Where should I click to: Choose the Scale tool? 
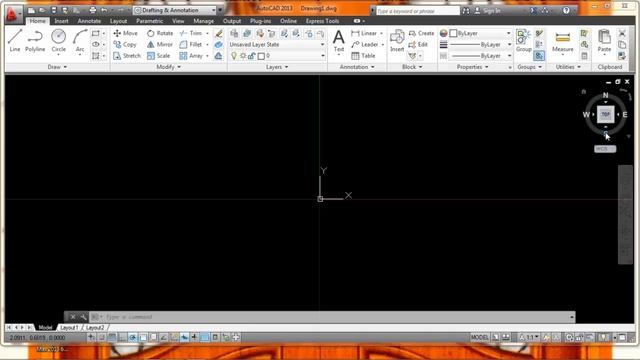[158, 56]
